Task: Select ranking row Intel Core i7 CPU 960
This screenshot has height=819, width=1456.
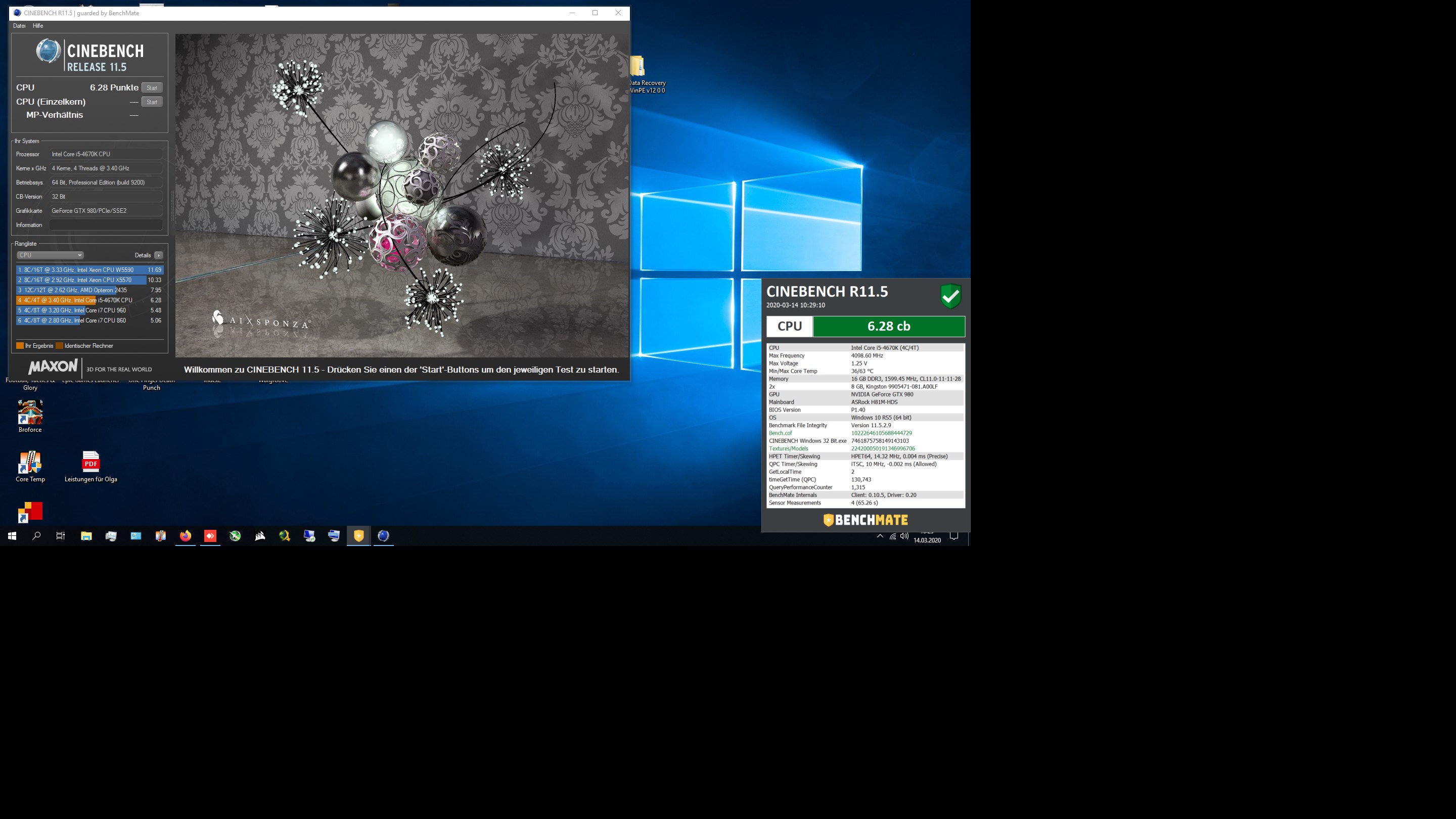Action: 90,310
